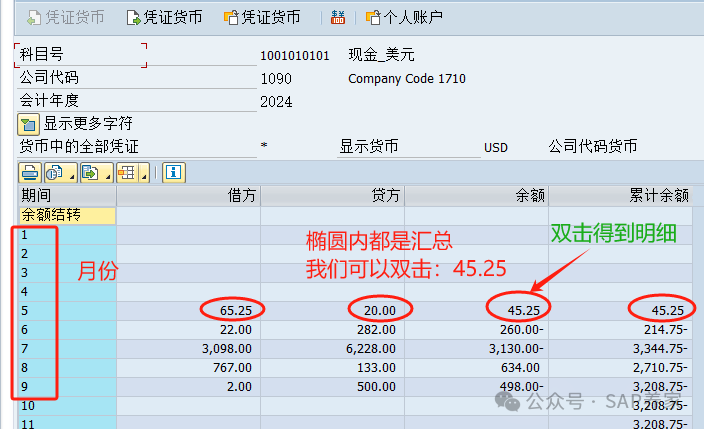Viewport: 704px width, 429px height.
Task: Click credit amount 6,228.00
Action: tap(371, 349)
